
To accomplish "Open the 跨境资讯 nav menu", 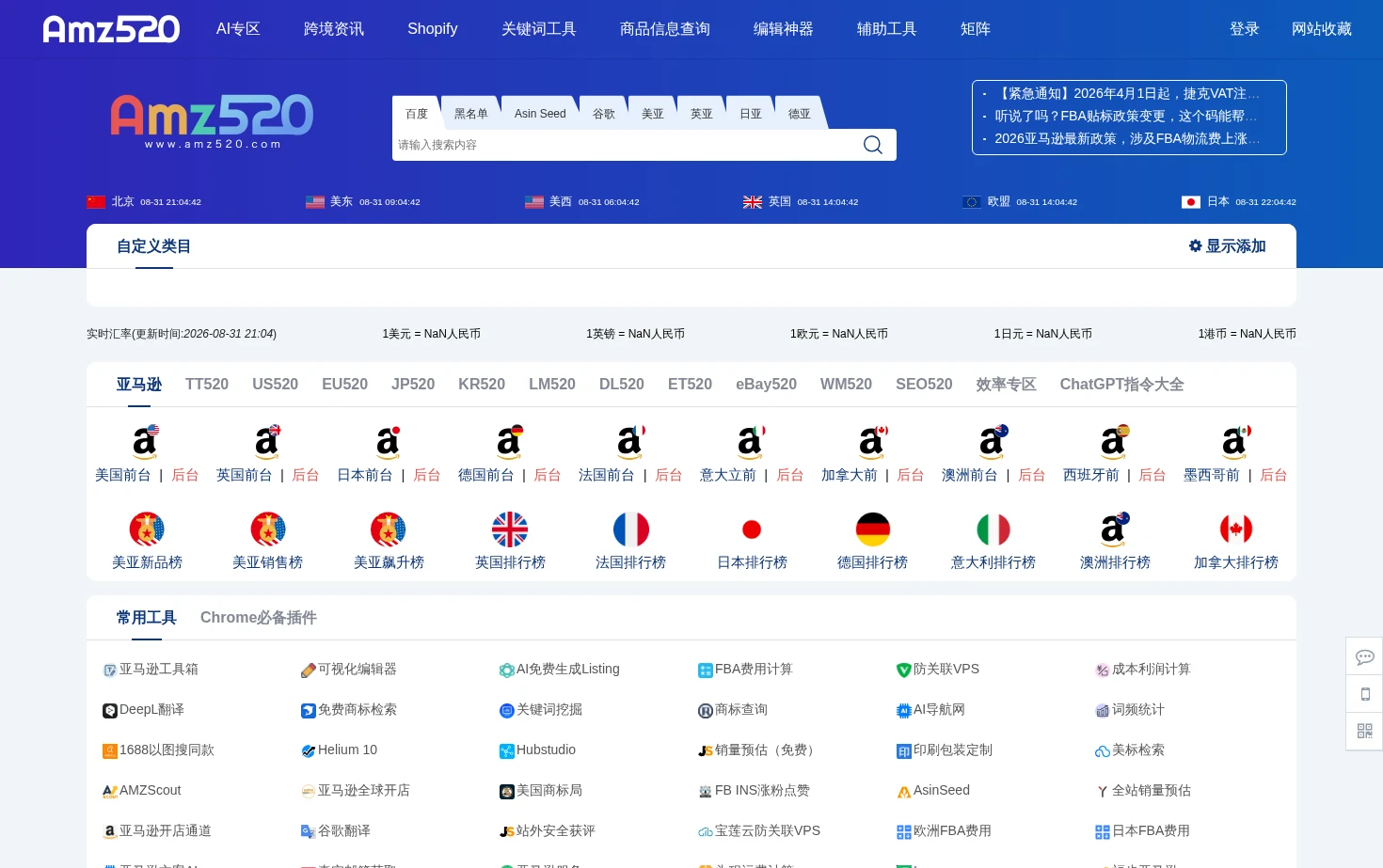I will (x=334, y=29).
